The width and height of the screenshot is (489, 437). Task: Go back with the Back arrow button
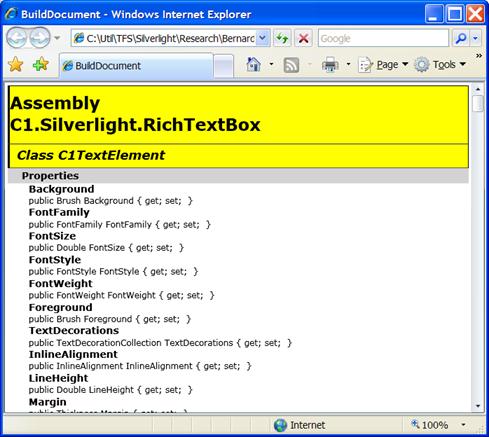[x=17, y=38]
